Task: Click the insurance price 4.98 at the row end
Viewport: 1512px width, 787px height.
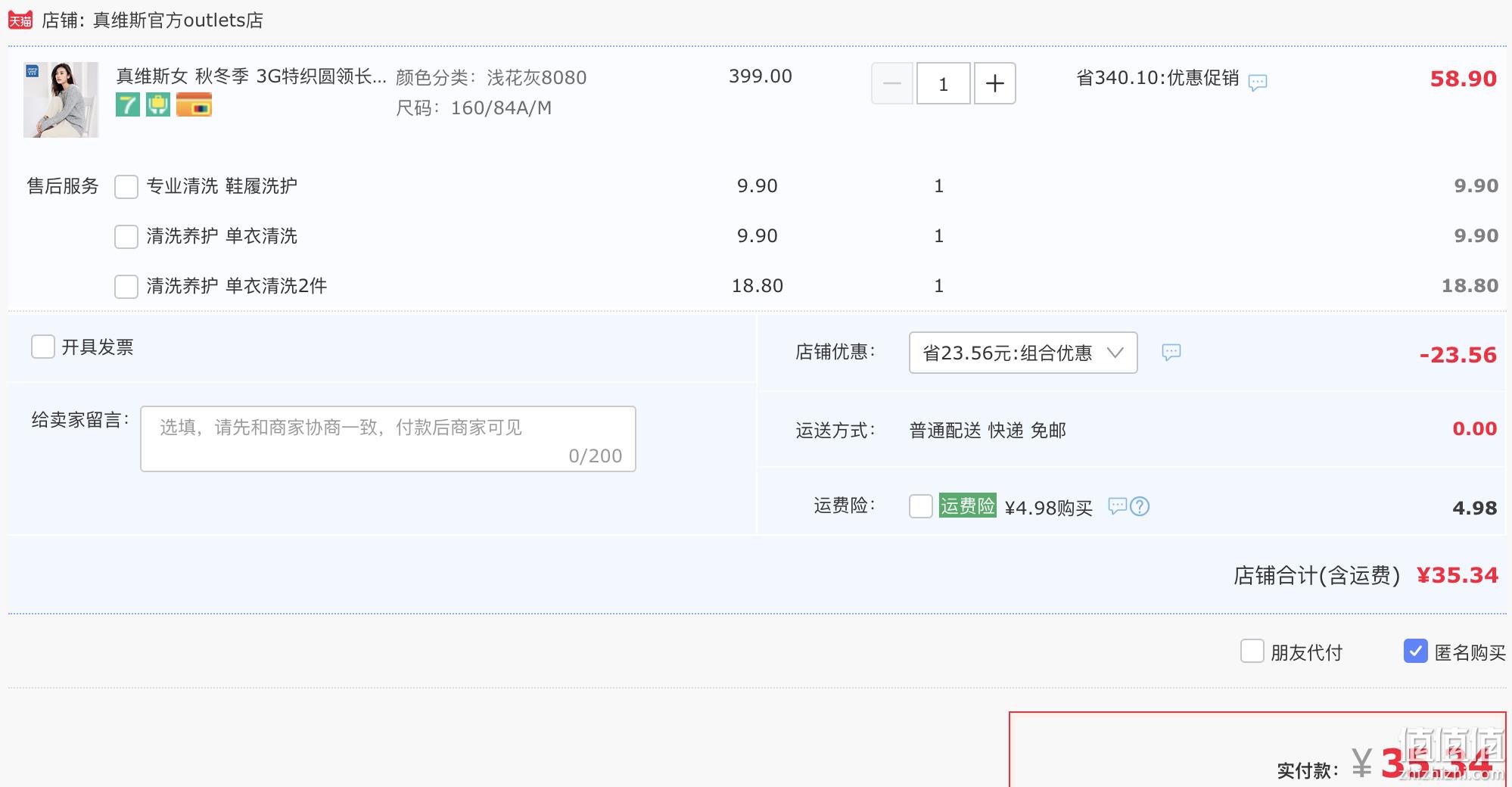Action: 1475,508
